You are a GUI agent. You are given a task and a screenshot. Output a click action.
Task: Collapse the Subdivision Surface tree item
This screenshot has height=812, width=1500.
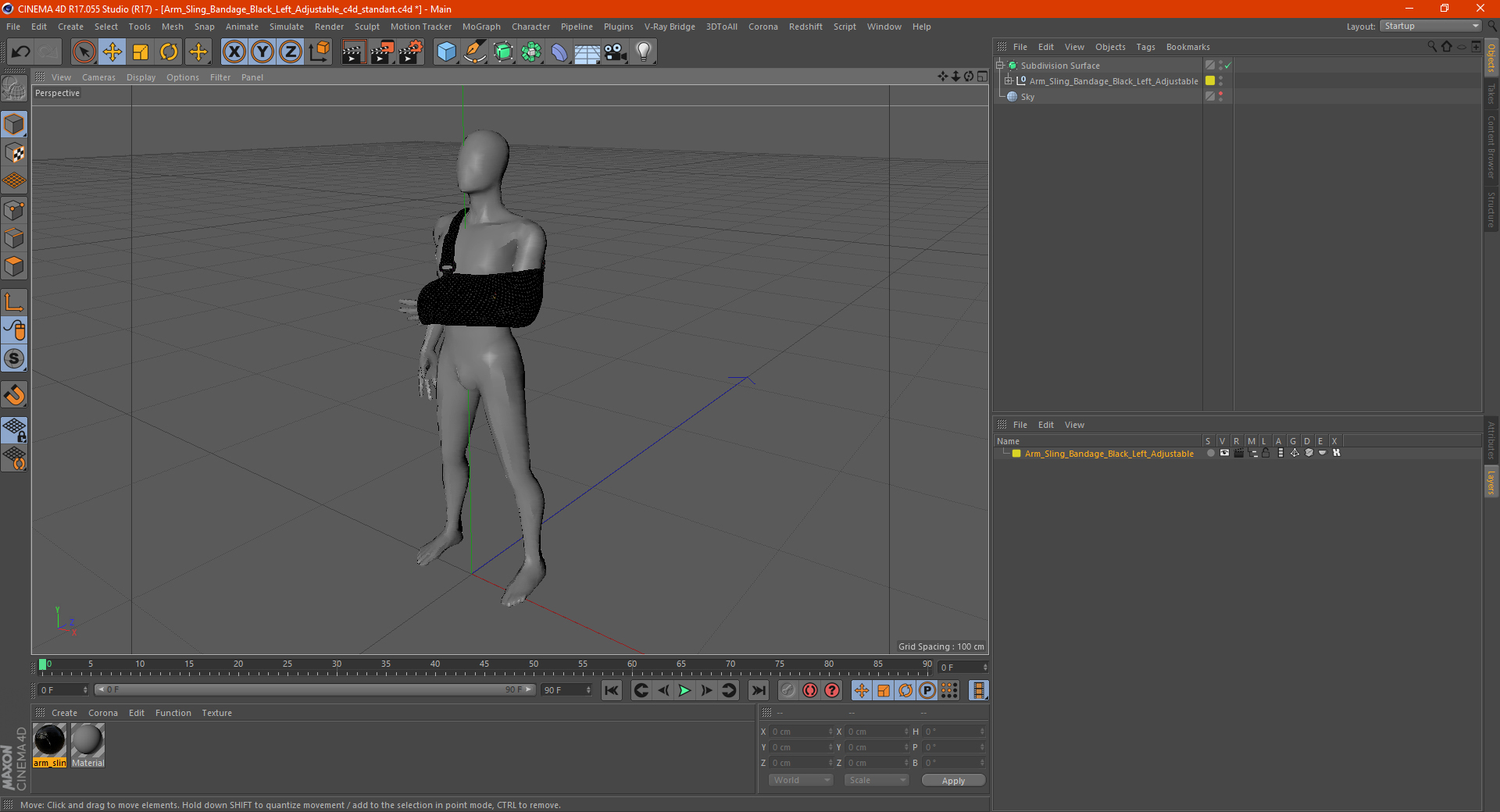coord(1000,66)
